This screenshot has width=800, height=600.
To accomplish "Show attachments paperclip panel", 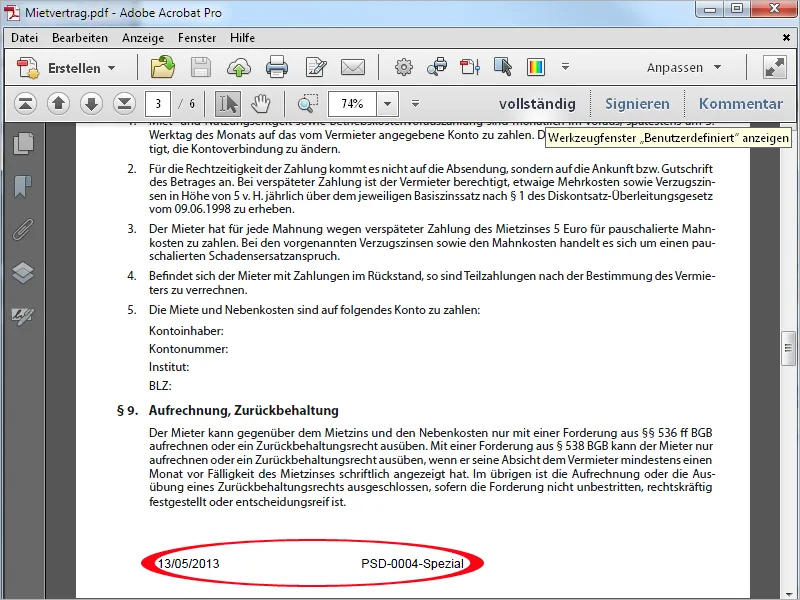I will (23, 230).
